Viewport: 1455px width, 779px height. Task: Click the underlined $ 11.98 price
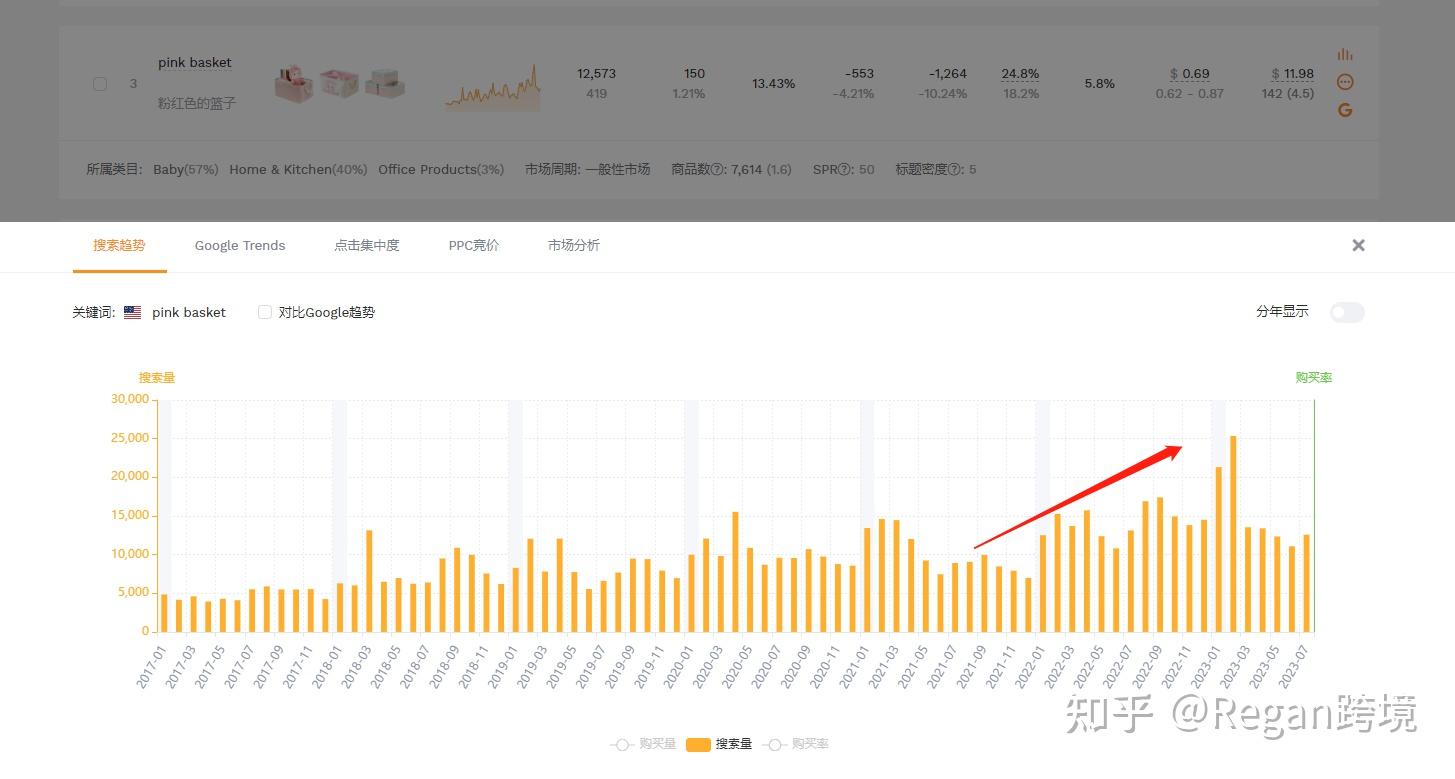click(1293, 73)
